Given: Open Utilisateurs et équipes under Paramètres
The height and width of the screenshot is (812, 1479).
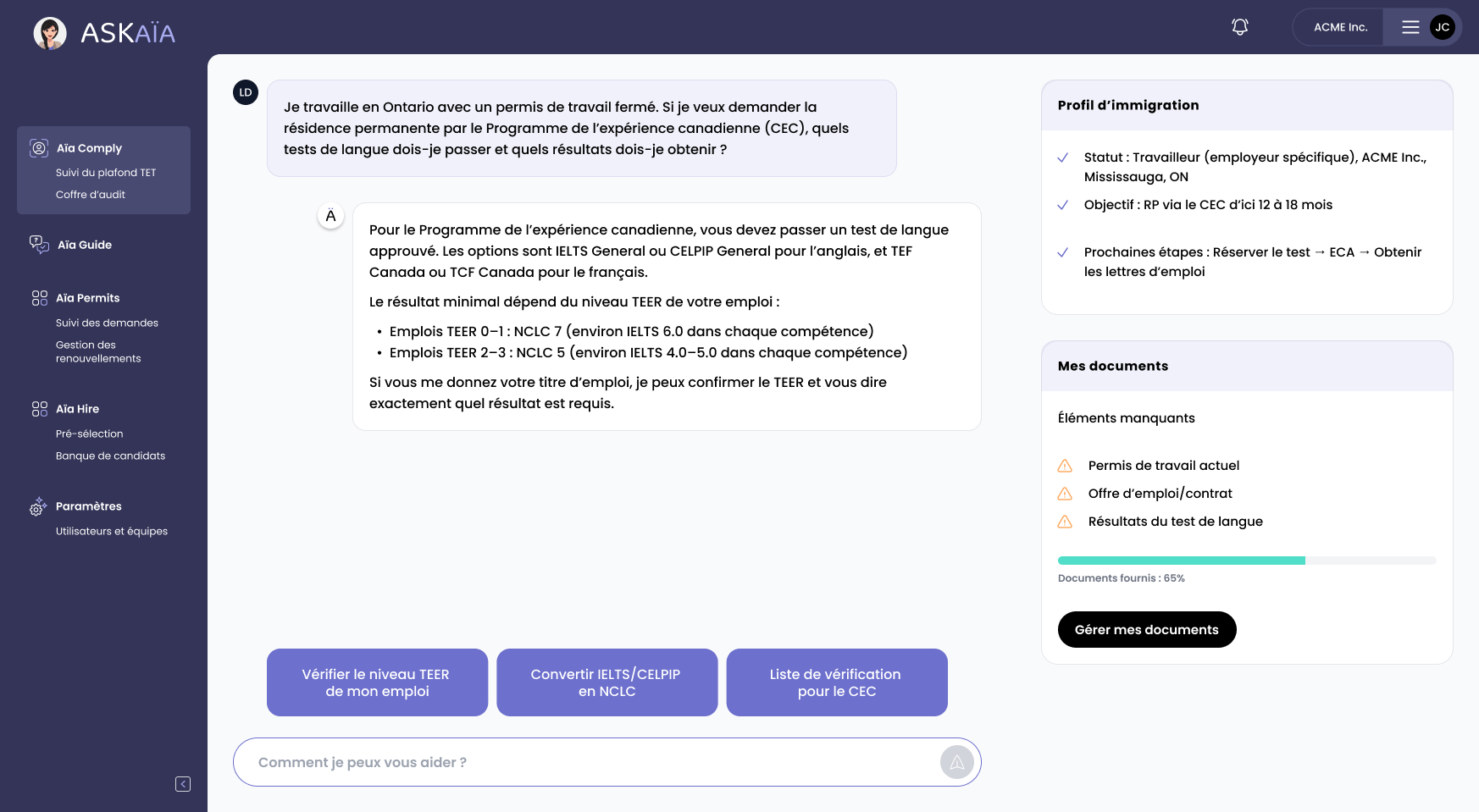Looking at the screenshot, I should (111, 531).
